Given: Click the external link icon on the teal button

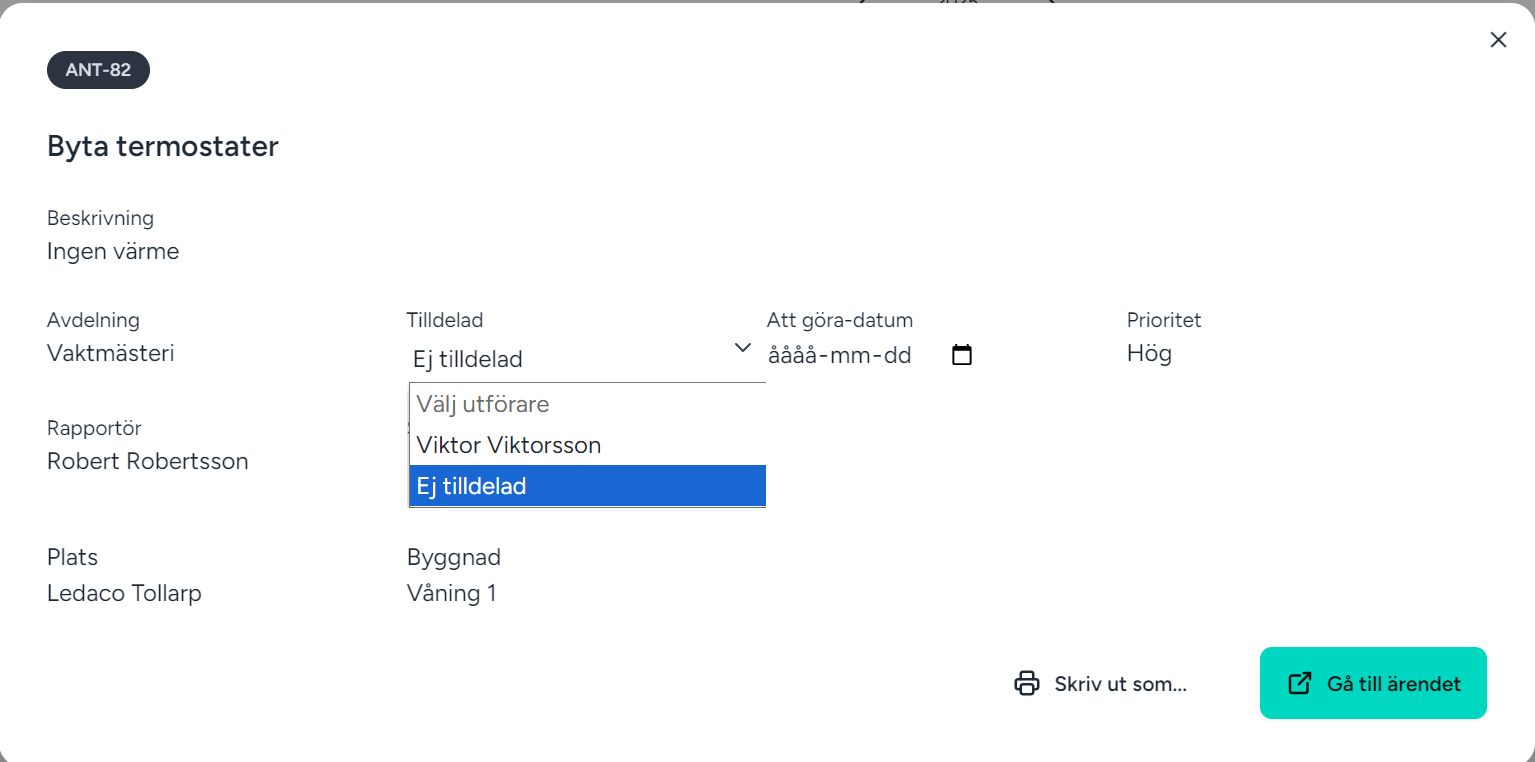Looking at the screenshot, I should (1299, 684).
